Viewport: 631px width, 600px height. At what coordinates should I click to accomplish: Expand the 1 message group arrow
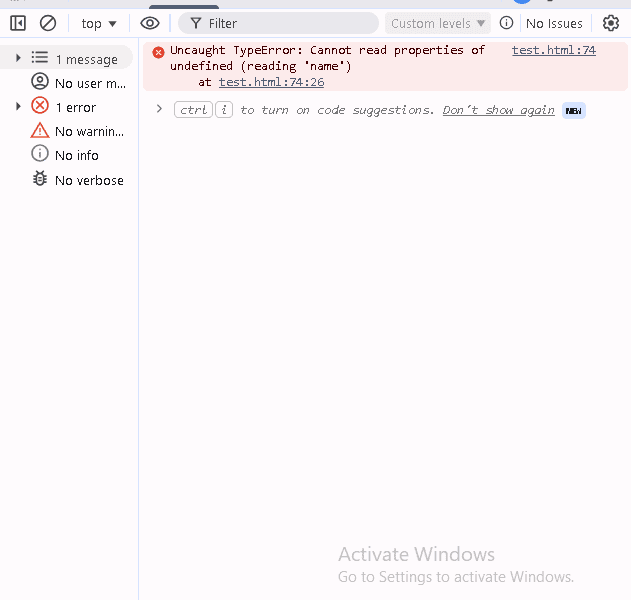click(18, 59)
